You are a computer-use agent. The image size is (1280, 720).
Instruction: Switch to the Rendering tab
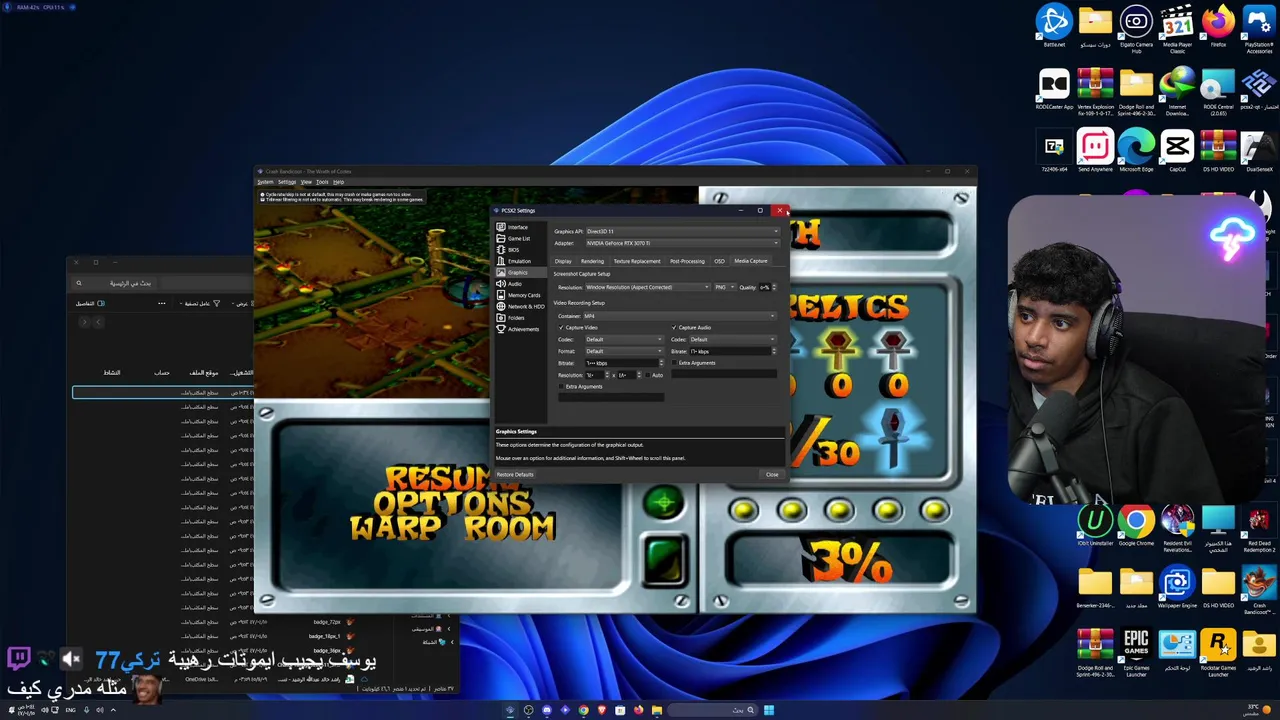point(592,261)
